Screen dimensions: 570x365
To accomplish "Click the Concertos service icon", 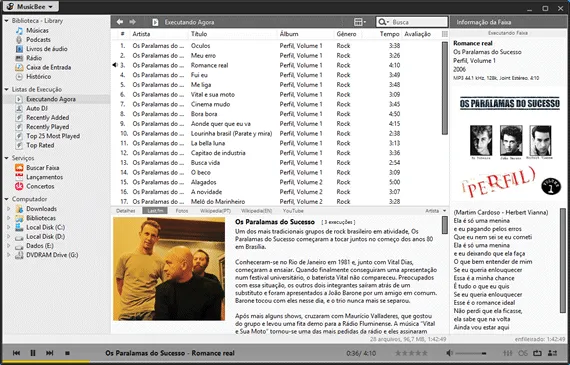I will point(19,186).
